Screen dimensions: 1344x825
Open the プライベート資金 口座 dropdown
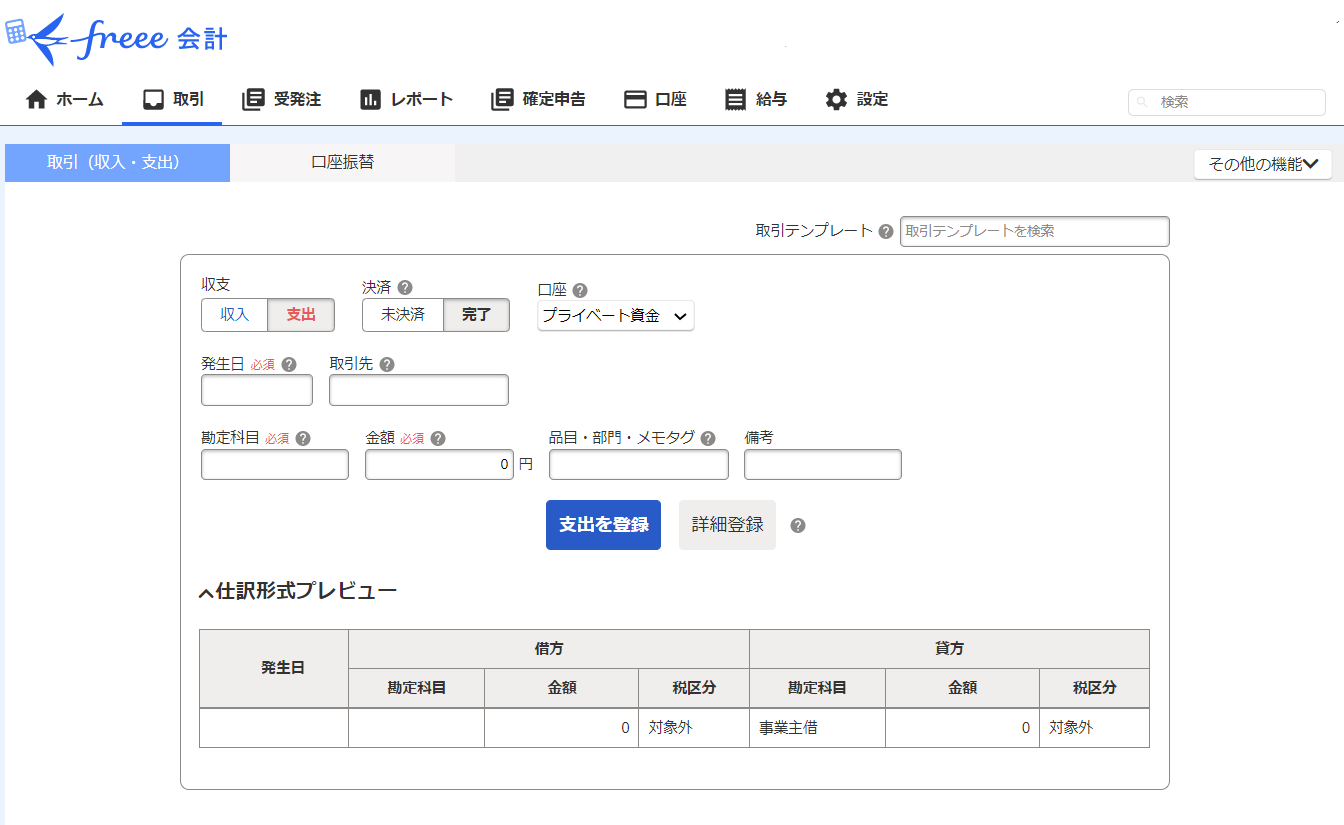(x=616, y=316)
